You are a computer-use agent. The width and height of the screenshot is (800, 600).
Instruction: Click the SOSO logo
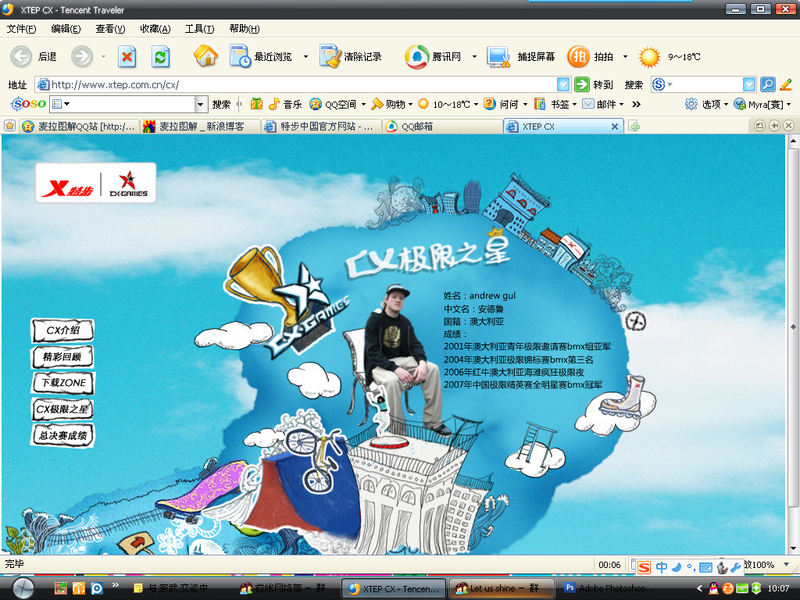click(29, 104)
